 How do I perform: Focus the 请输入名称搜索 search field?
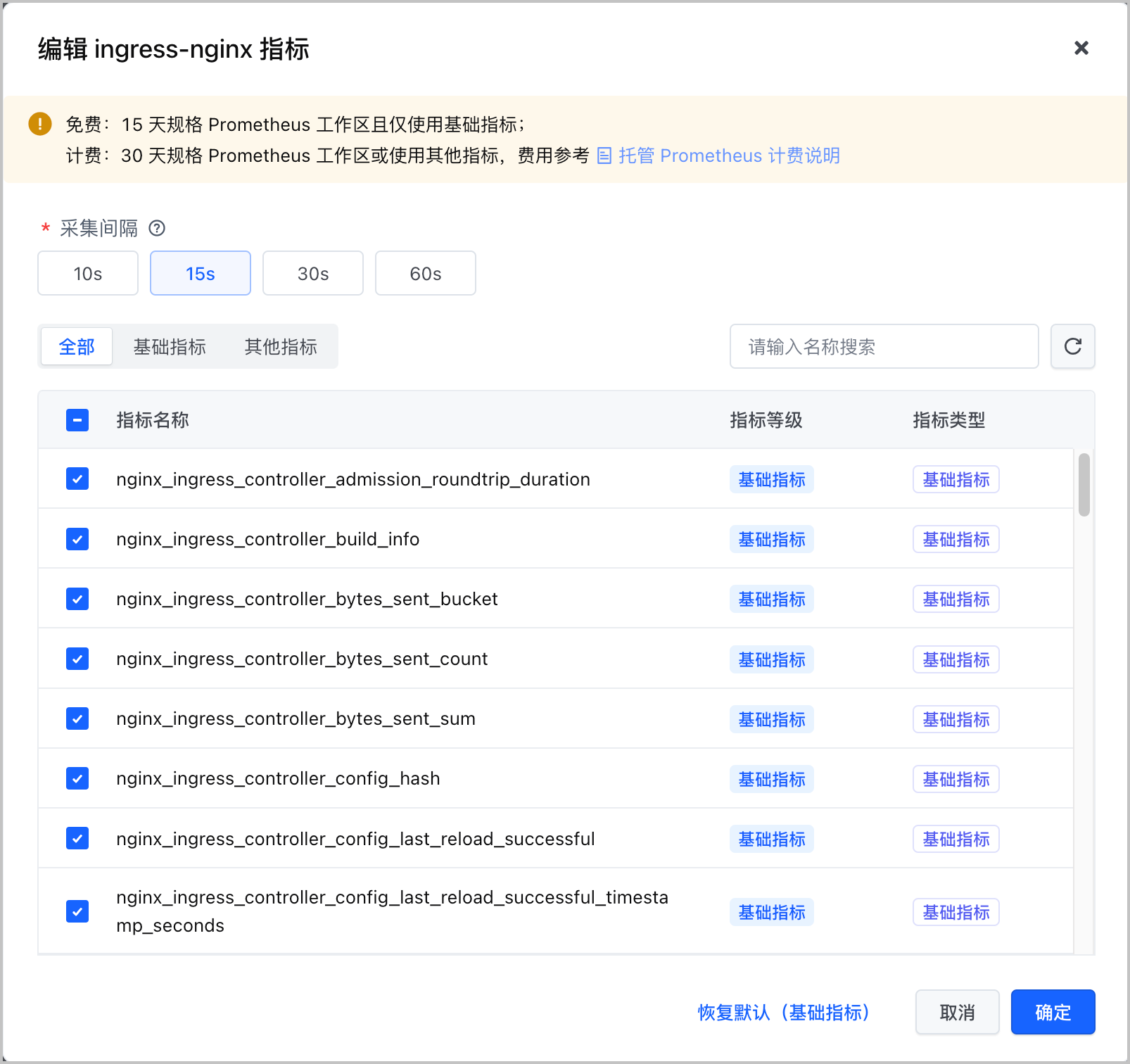pos(884,346)
